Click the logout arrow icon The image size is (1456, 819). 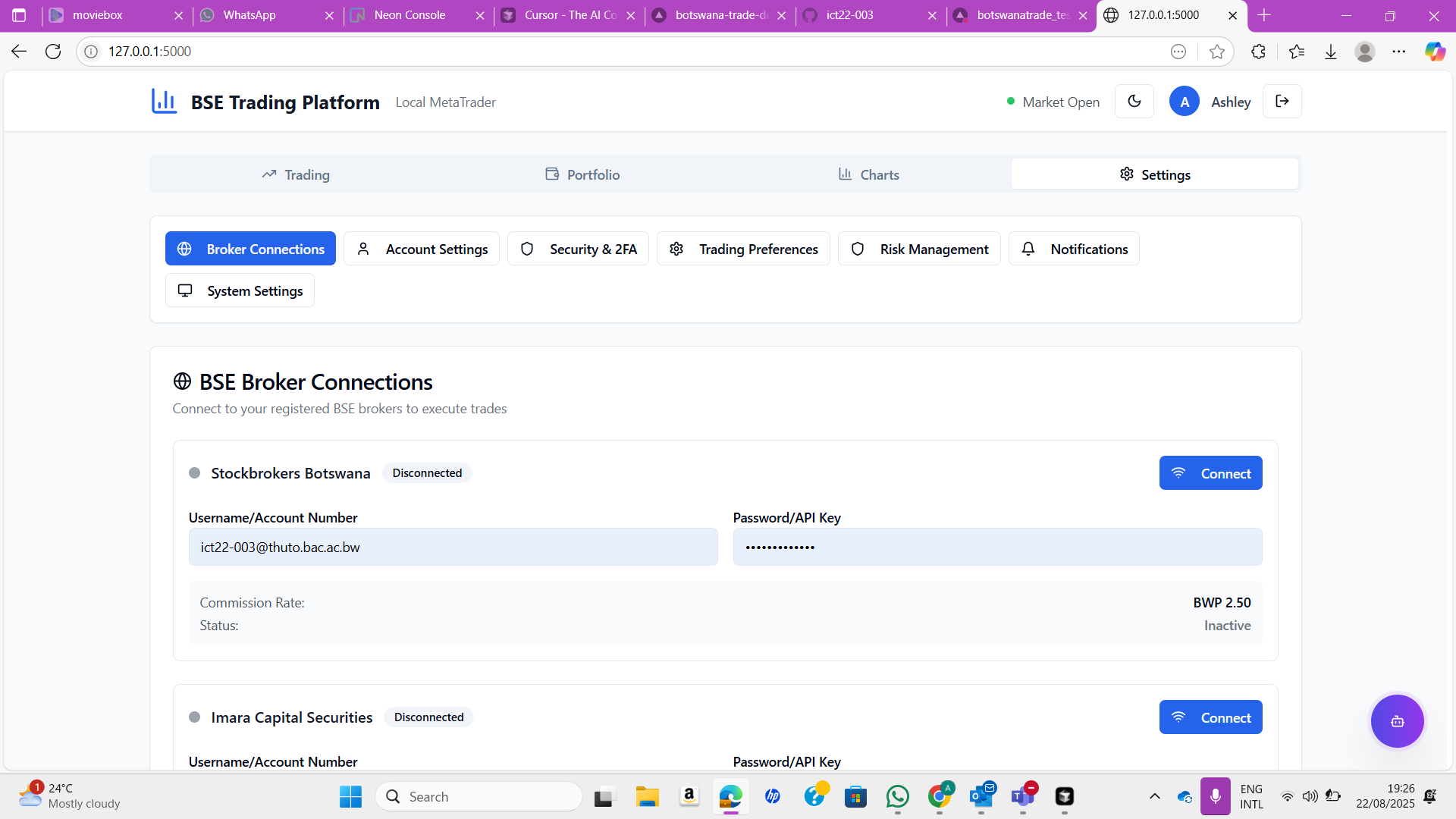[1282, 102]
